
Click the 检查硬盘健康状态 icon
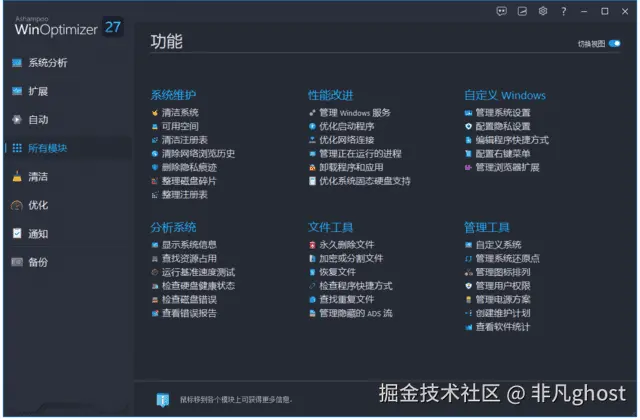[x=155, y=286]
